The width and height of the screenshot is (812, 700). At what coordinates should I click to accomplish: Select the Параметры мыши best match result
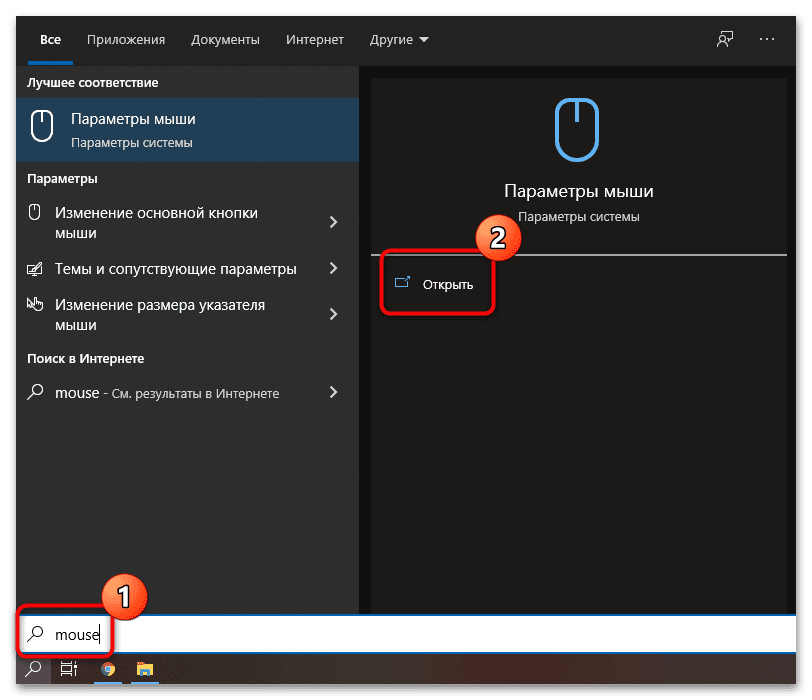(187, 130)
